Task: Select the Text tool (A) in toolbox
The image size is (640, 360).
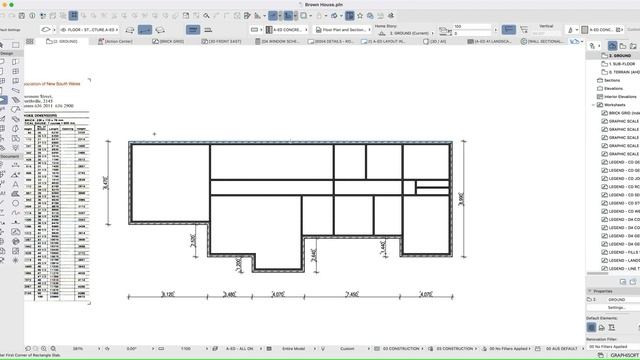Action: 16,184
